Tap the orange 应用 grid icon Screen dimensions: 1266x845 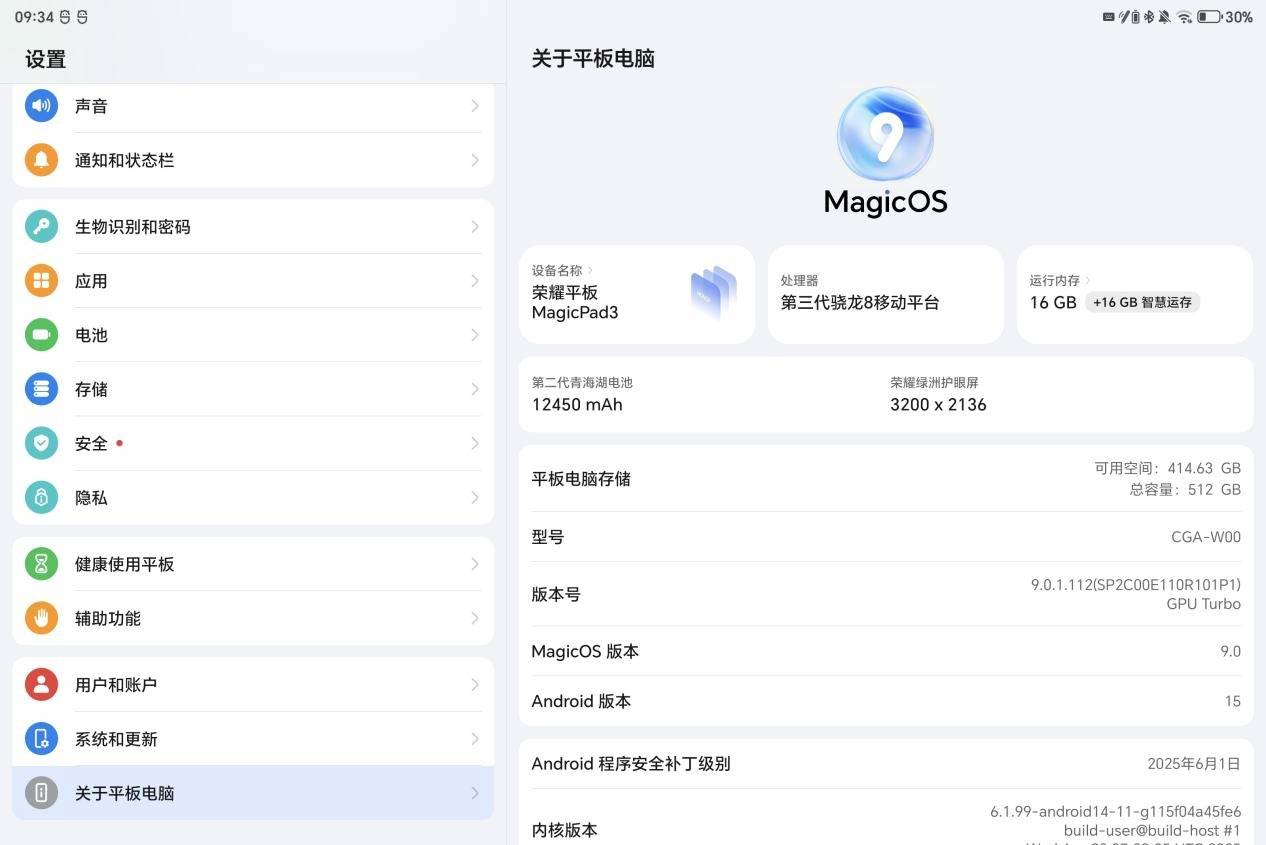pyautogui.click(x=41, y=281)
